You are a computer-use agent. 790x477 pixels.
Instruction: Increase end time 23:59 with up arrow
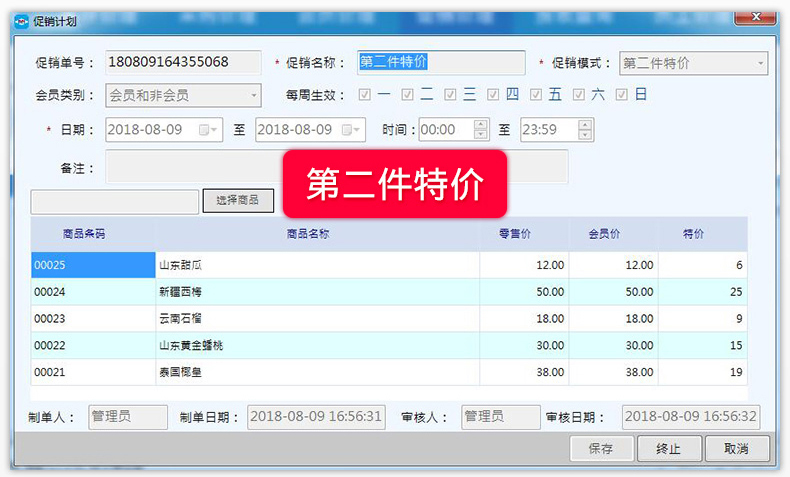click(x=585, y=124)
